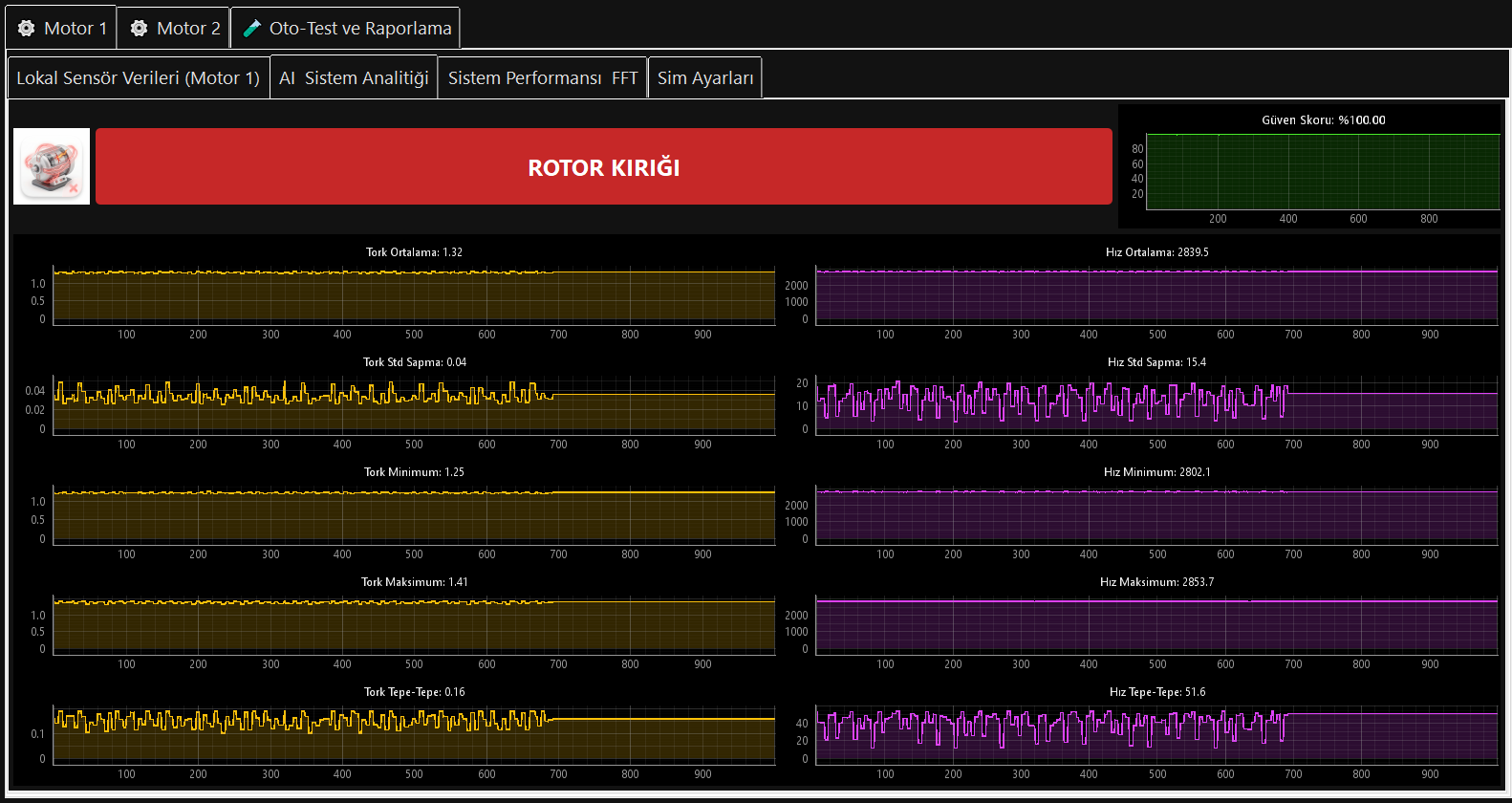Click the 'Tork Std Sapma: 0.04' title

[x=414, y=362]
